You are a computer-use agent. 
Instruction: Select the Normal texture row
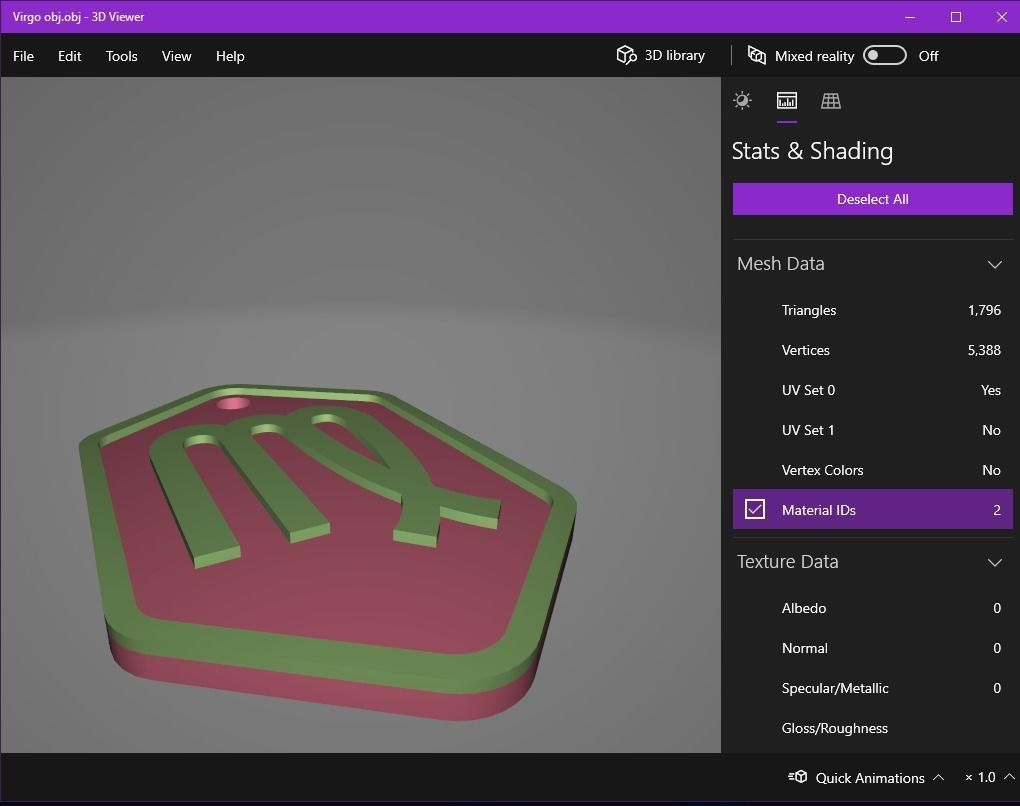[872, 648]
